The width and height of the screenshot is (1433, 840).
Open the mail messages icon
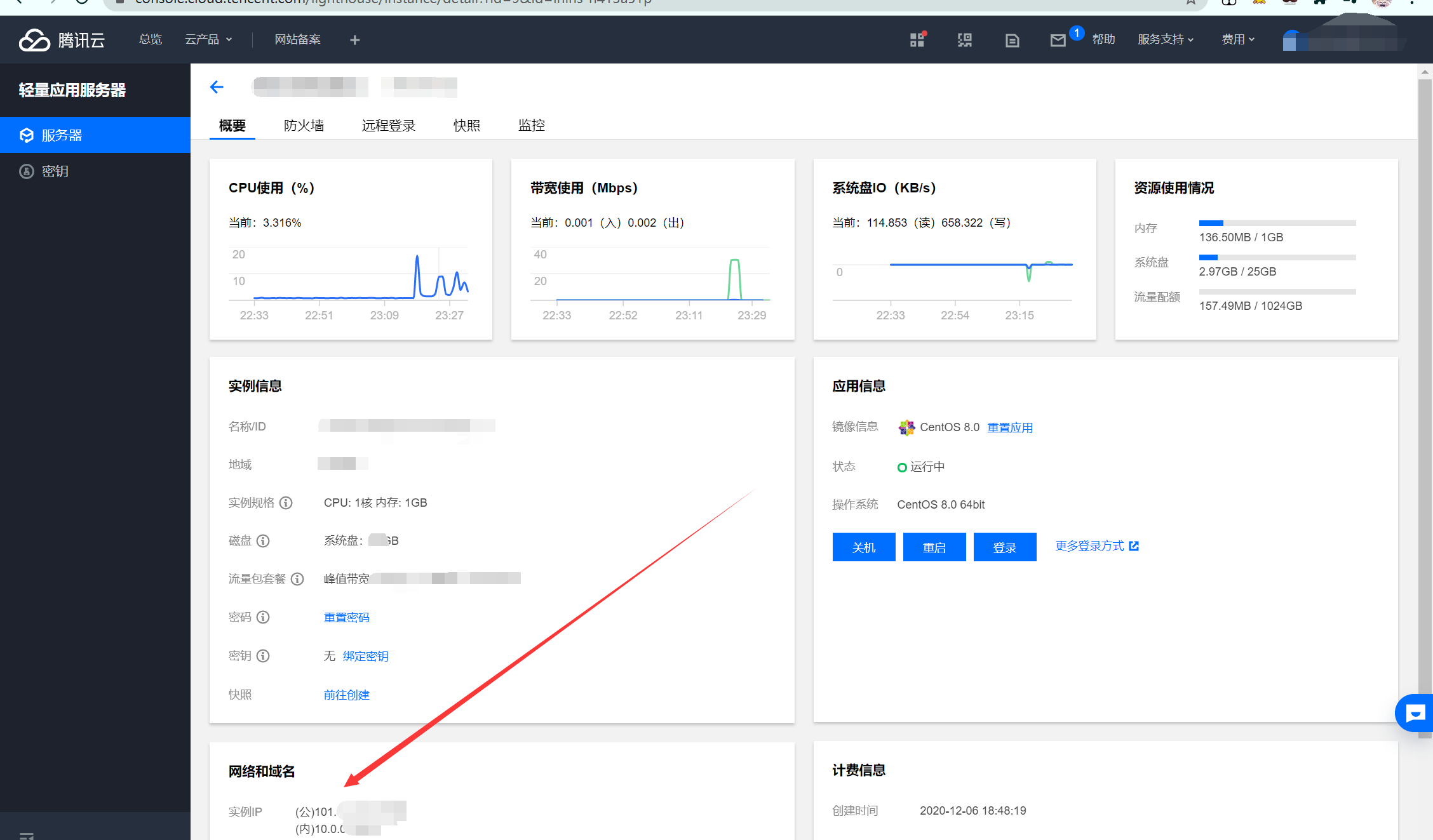pyautogui.click(x=1058, y=41)
